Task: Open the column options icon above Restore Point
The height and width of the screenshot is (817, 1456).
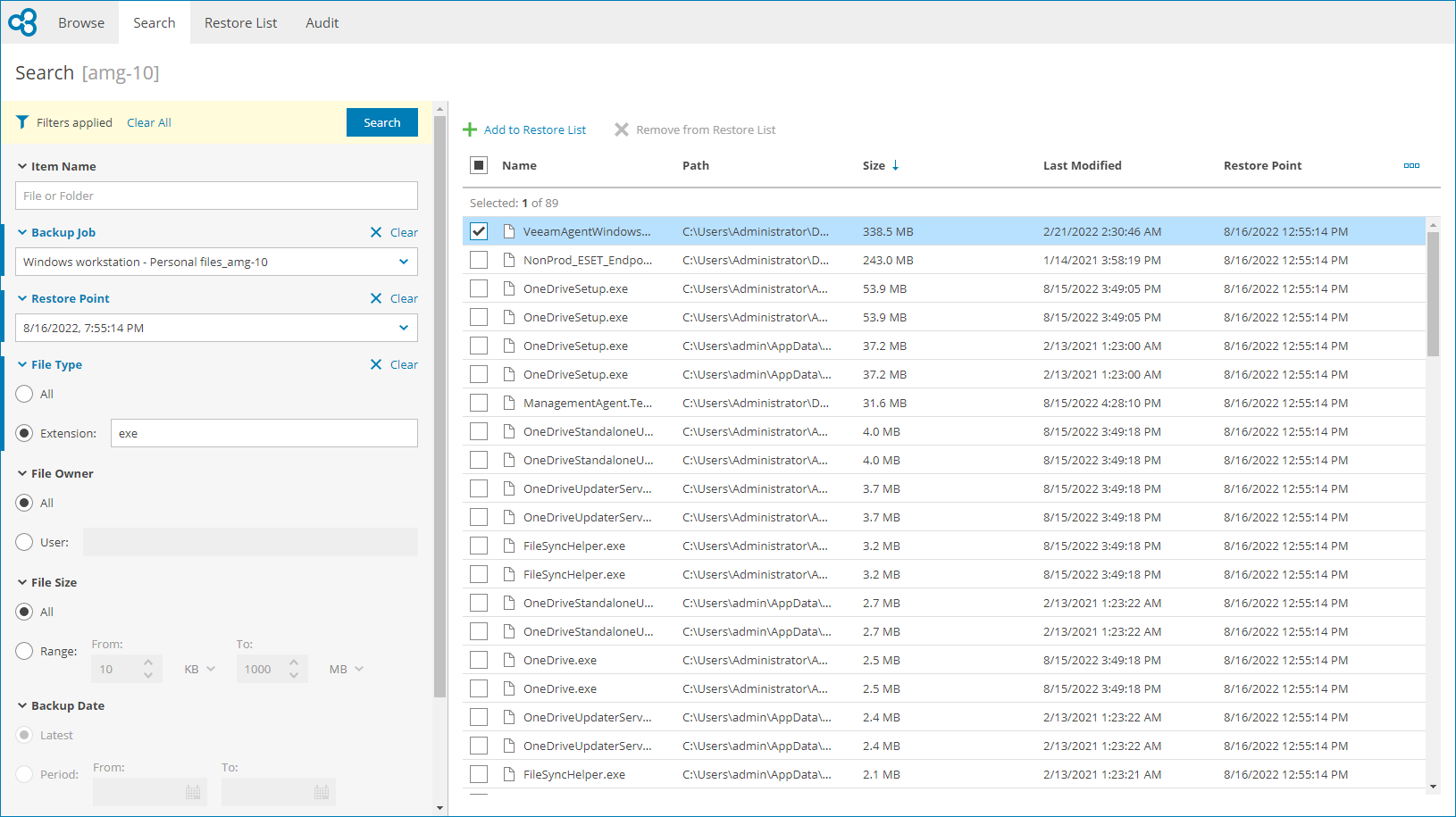Action: point(1411,165)
